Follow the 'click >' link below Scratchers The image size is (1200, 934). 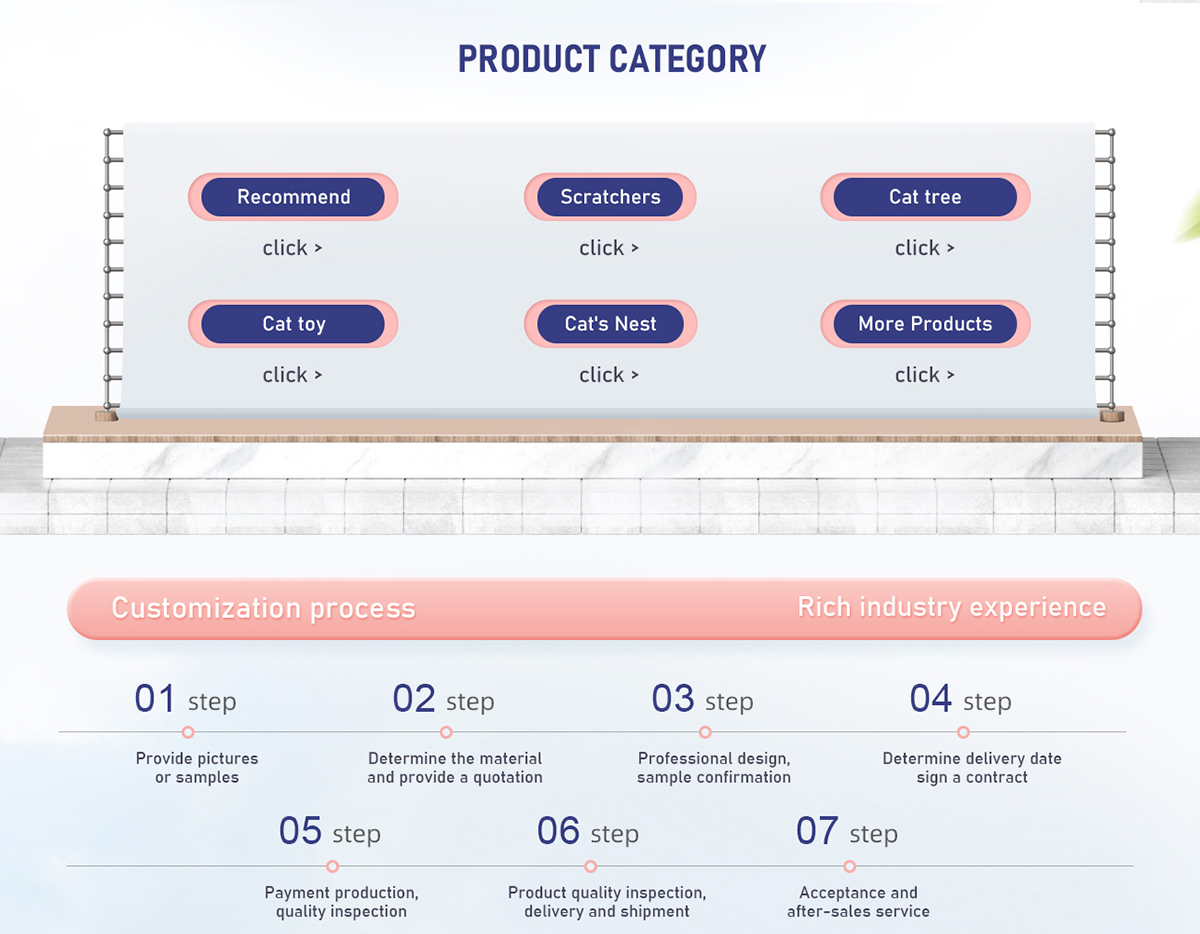[609, 248]
